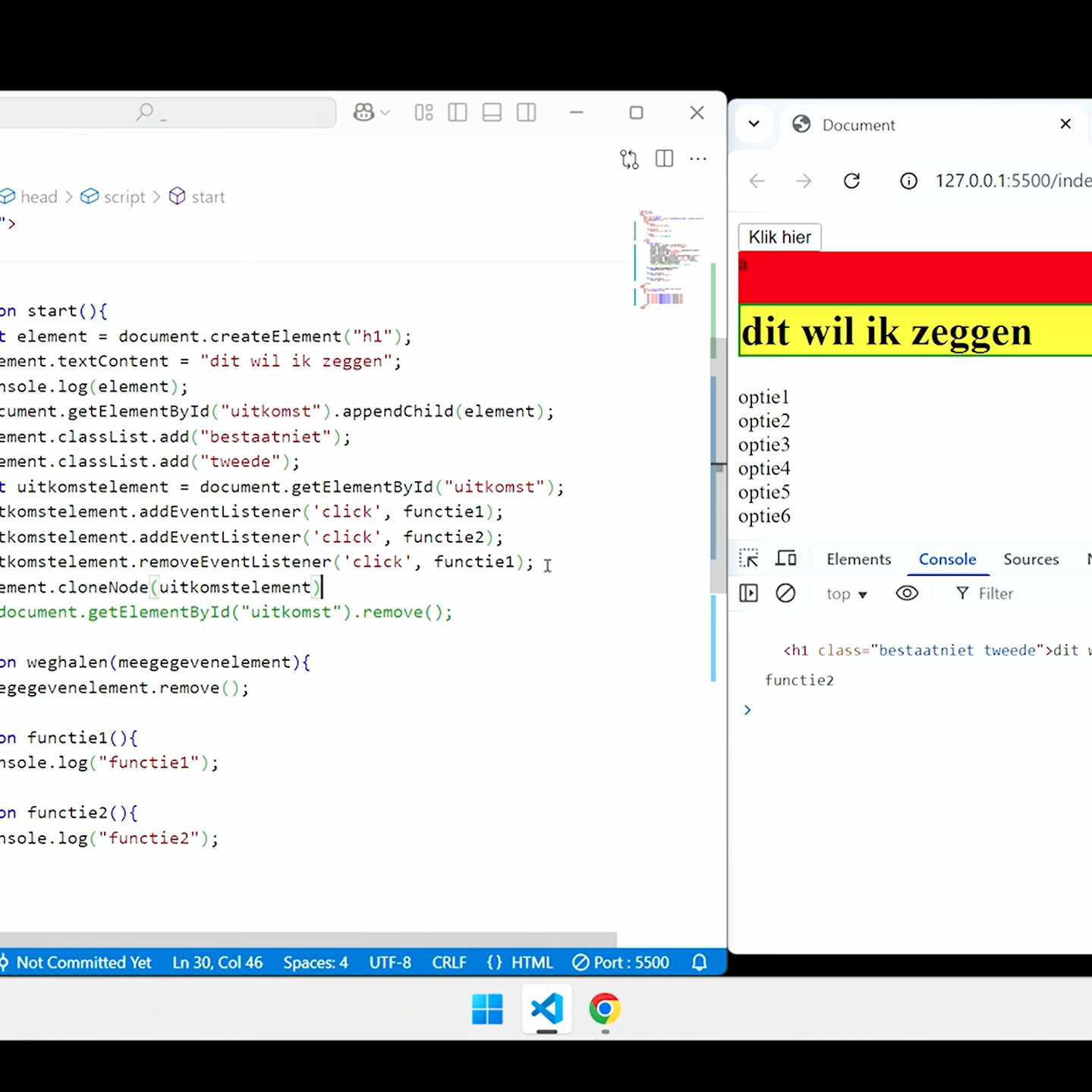Reload the browser page
The height and width of the screenshot is (1092, 1092).
click(x=851, y=181)
